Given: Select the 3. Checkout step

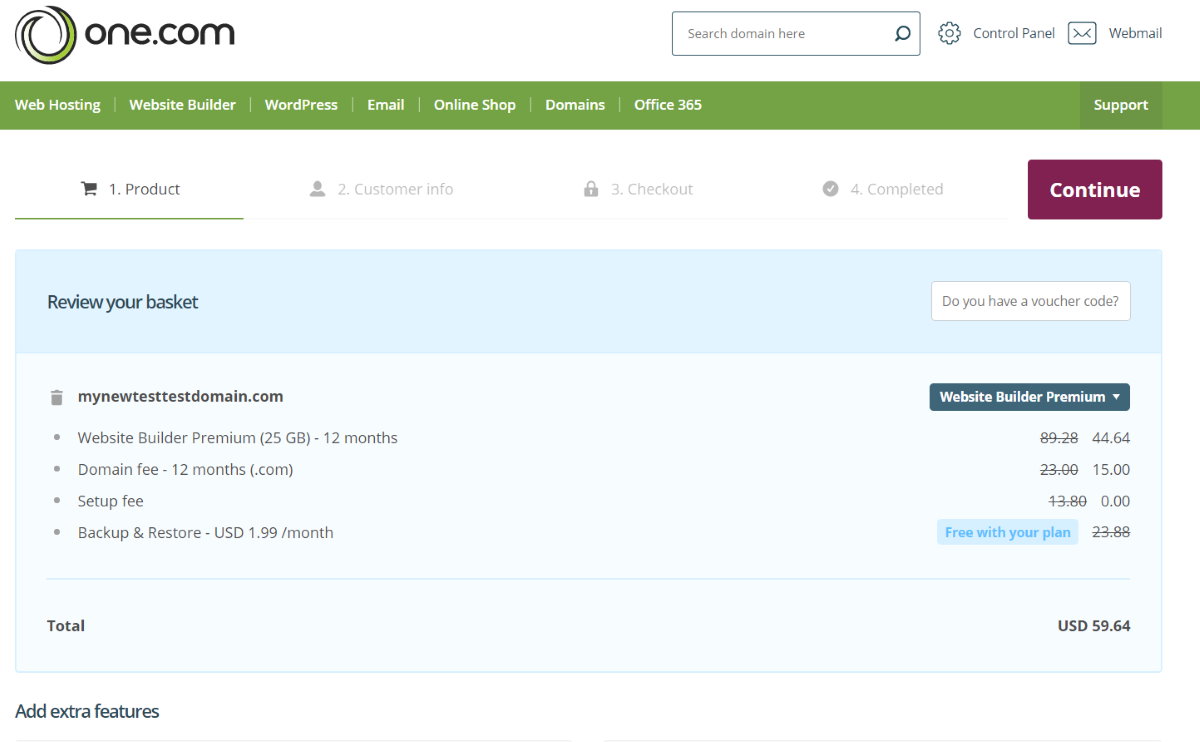Looking at the screenshot, I should [x=638, y=189].
